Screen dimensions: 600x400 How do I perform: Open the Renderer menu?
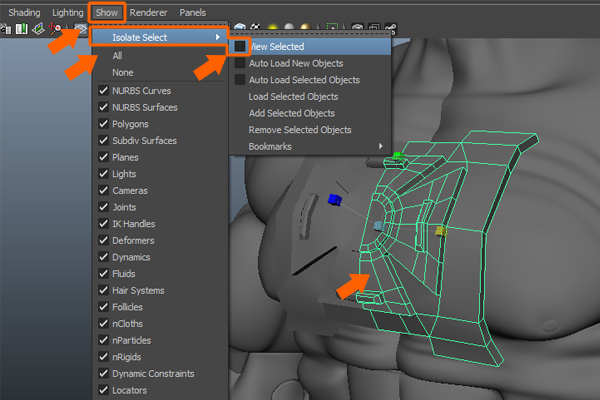point(148,12)
